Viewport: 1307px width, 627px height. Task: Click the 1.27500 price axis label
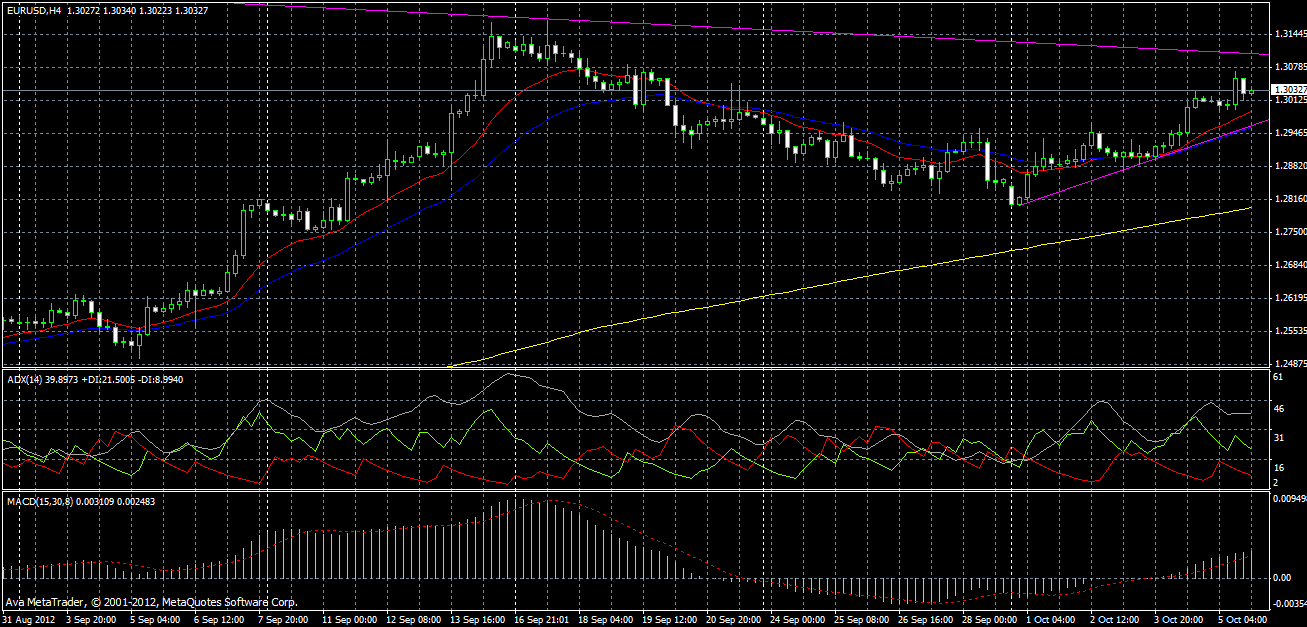[x=1287, y=232]
